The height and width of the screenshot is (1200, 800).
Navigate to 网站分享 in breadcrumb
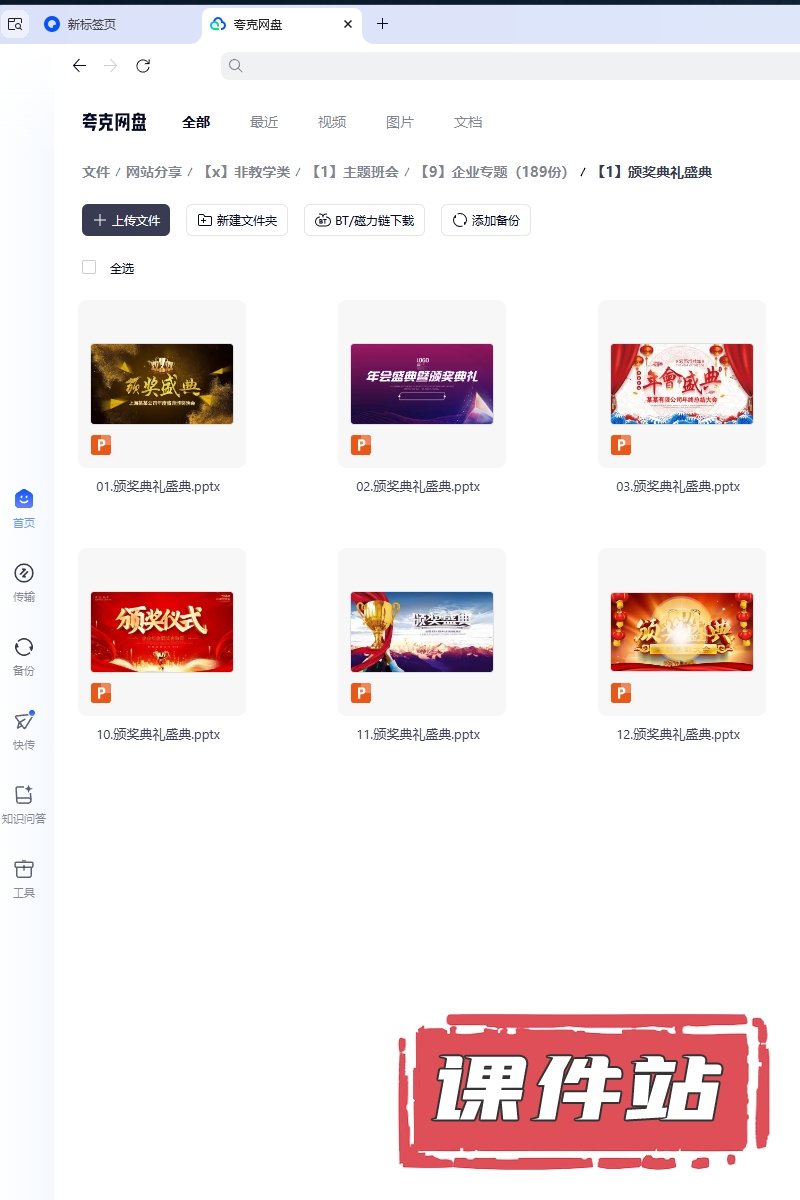pyautogui.click(x=154, y=172)
